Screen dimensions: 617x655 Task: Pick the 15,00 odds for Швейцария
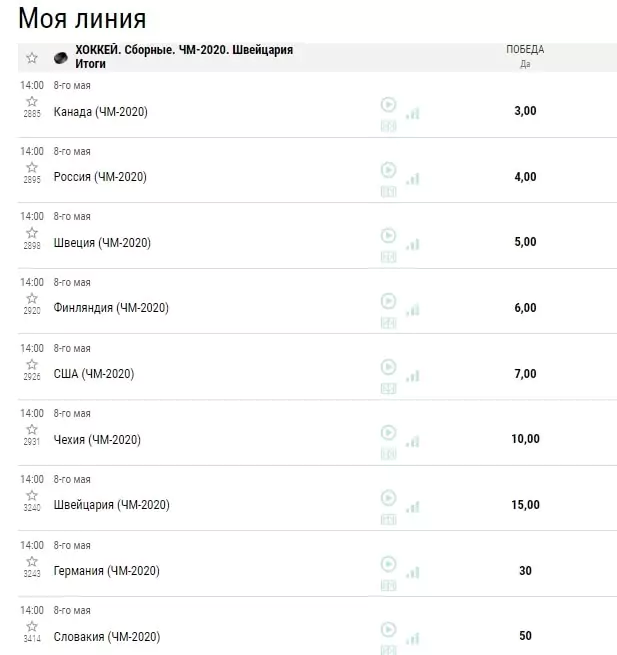pos(525,505)
